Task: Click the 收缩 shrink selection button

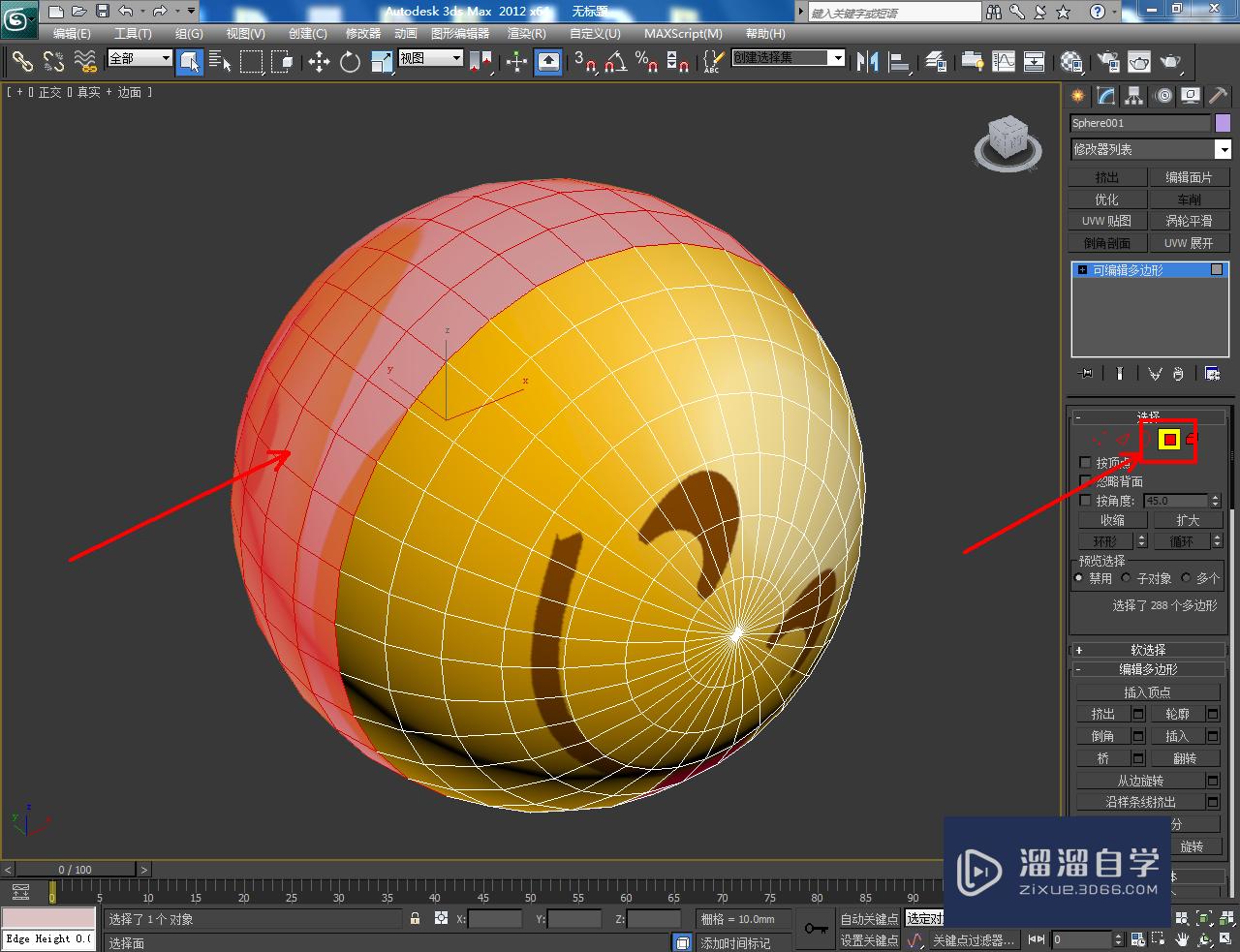Action: (x=1112, y=520)
